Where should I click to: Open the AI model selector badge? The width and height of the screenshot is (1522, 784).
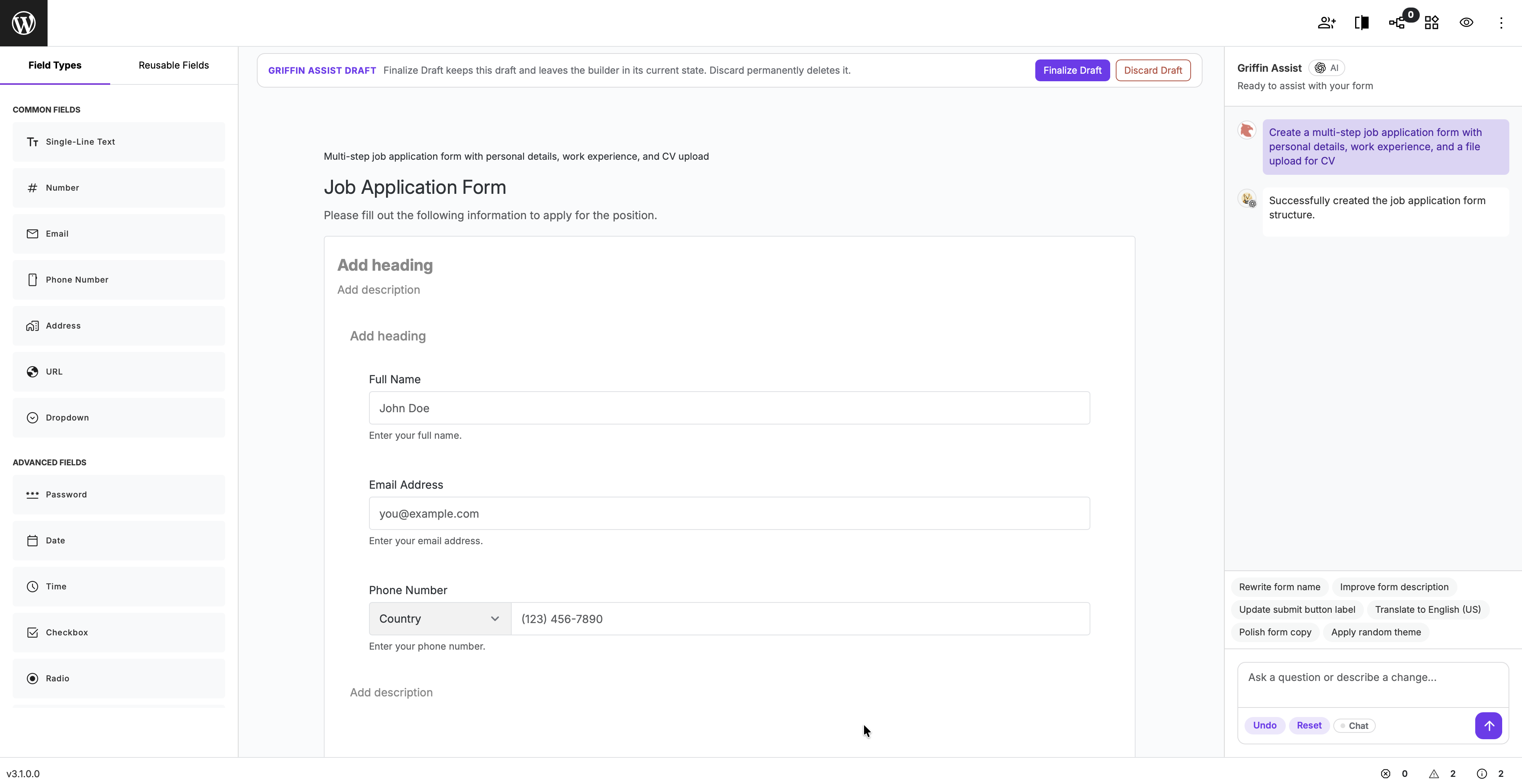(x=1327, y=68)
